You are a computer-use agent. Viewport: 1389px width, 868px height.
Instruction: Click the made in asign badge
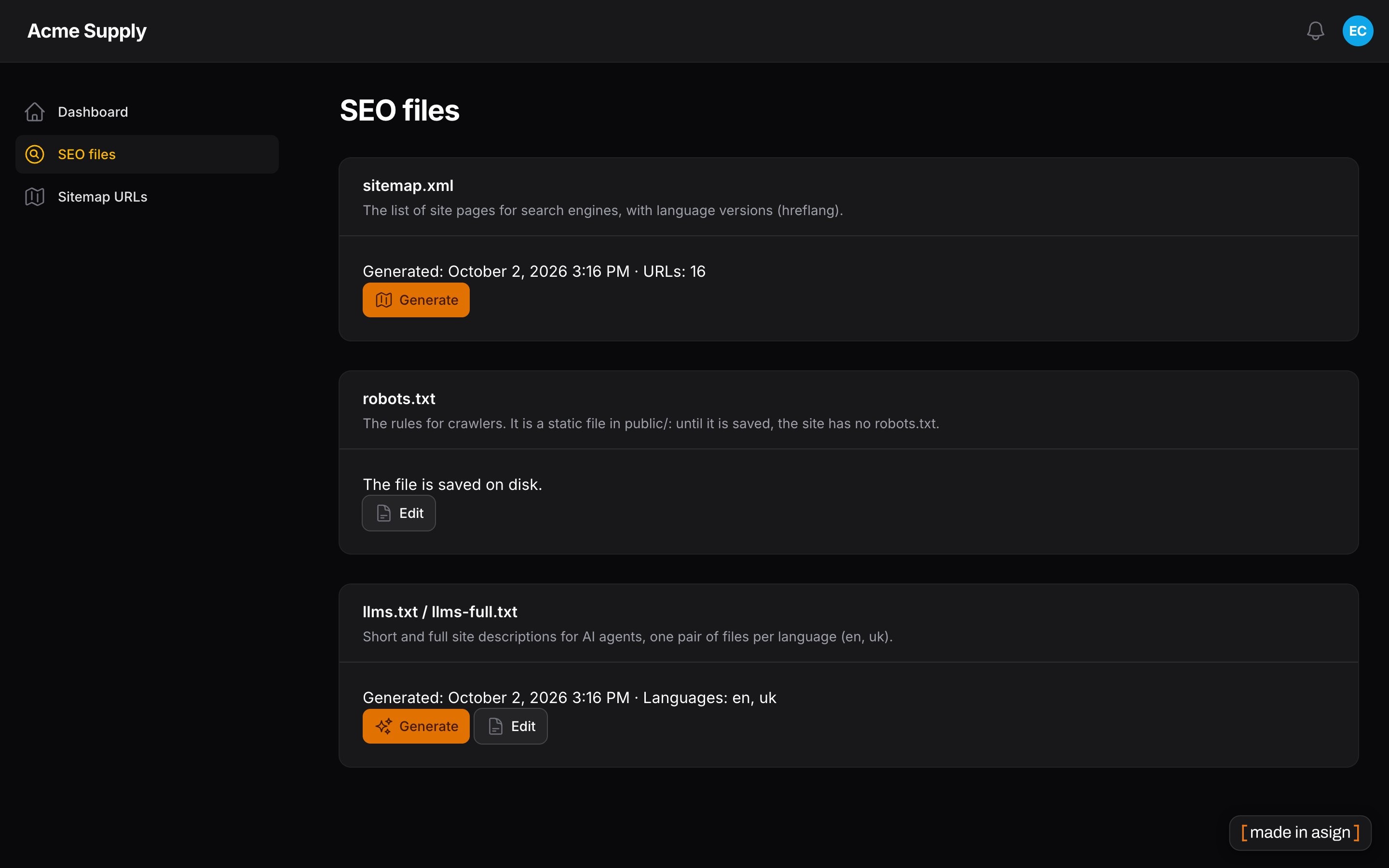click(1300, 832)
